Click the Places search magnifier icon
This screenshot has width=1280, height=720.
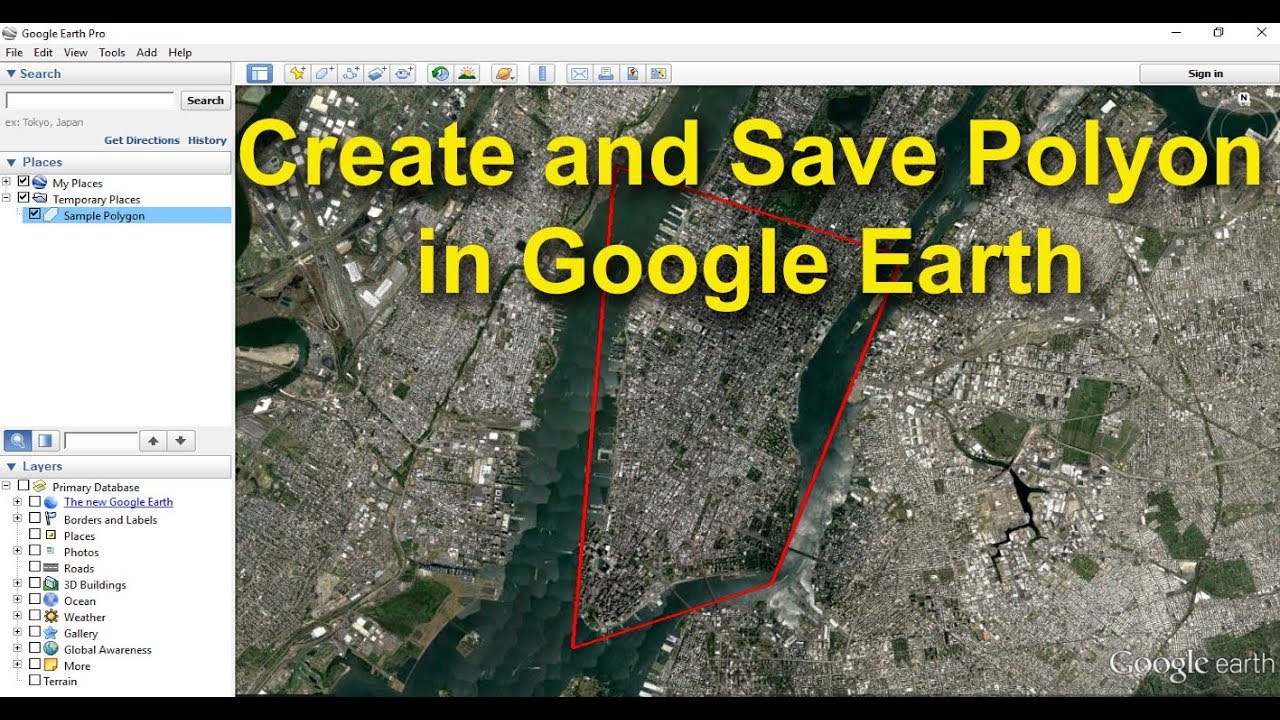point(18,440)
